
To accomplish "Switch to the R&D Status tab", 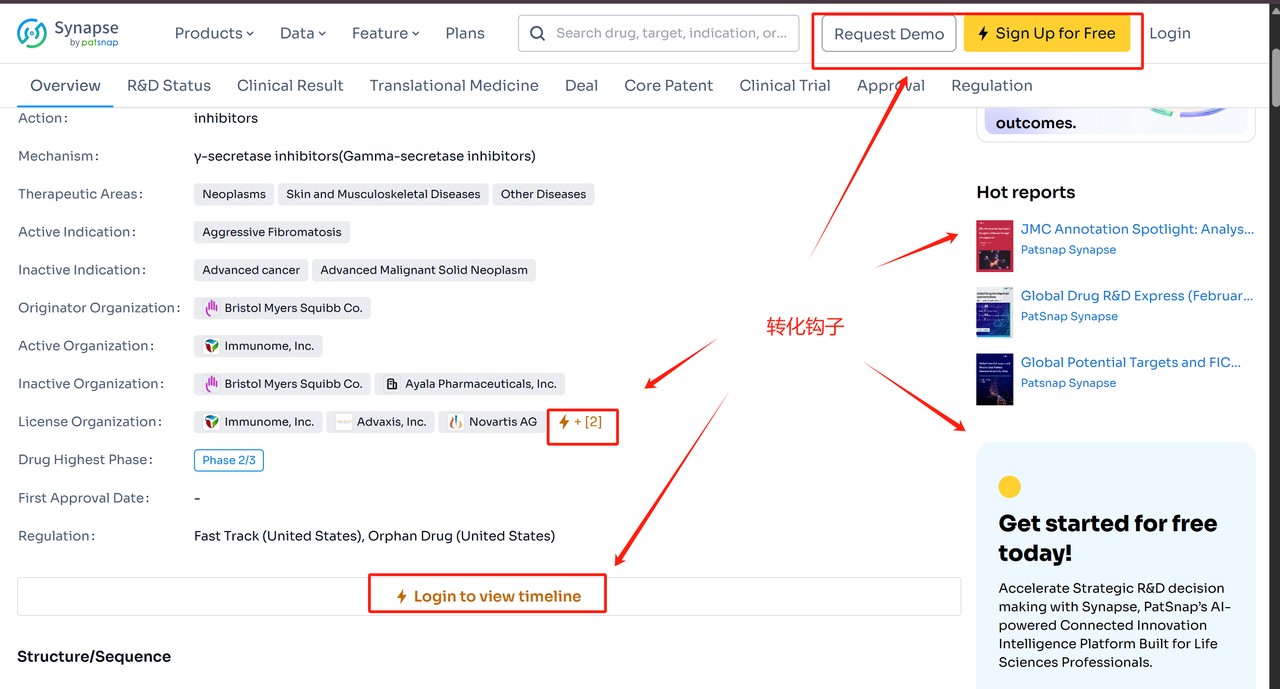I will pyautogui.click(x=169, y=85).
